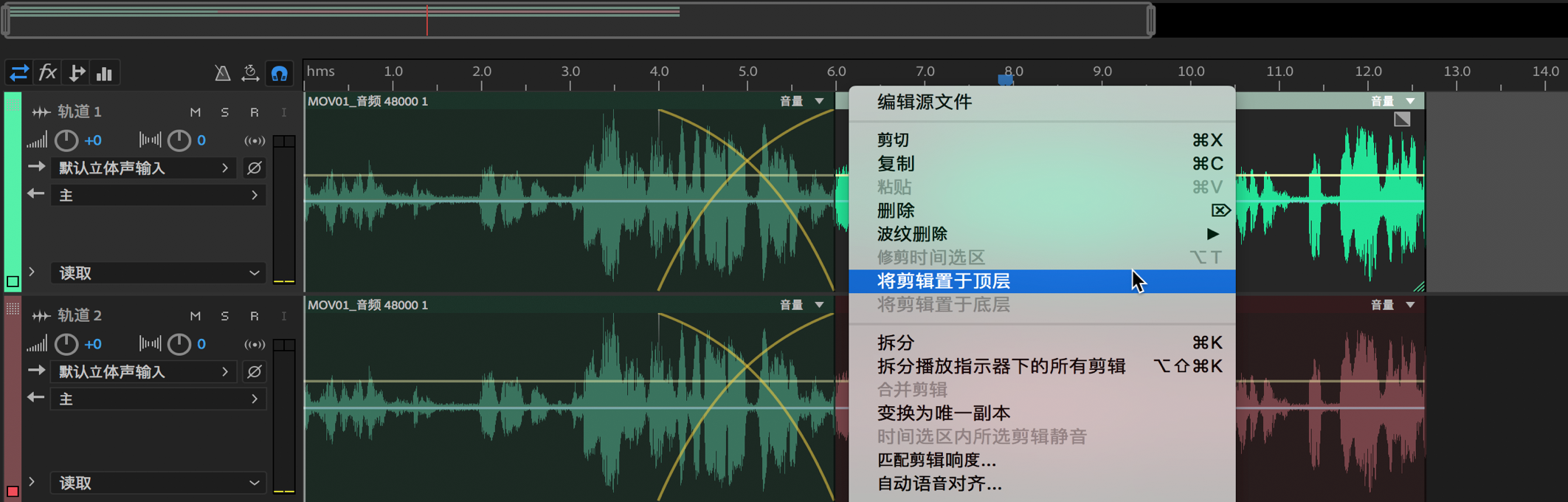Show the EQ bars view icon
The width and height of the screenshot is (1568, 502).
point(105,73)
